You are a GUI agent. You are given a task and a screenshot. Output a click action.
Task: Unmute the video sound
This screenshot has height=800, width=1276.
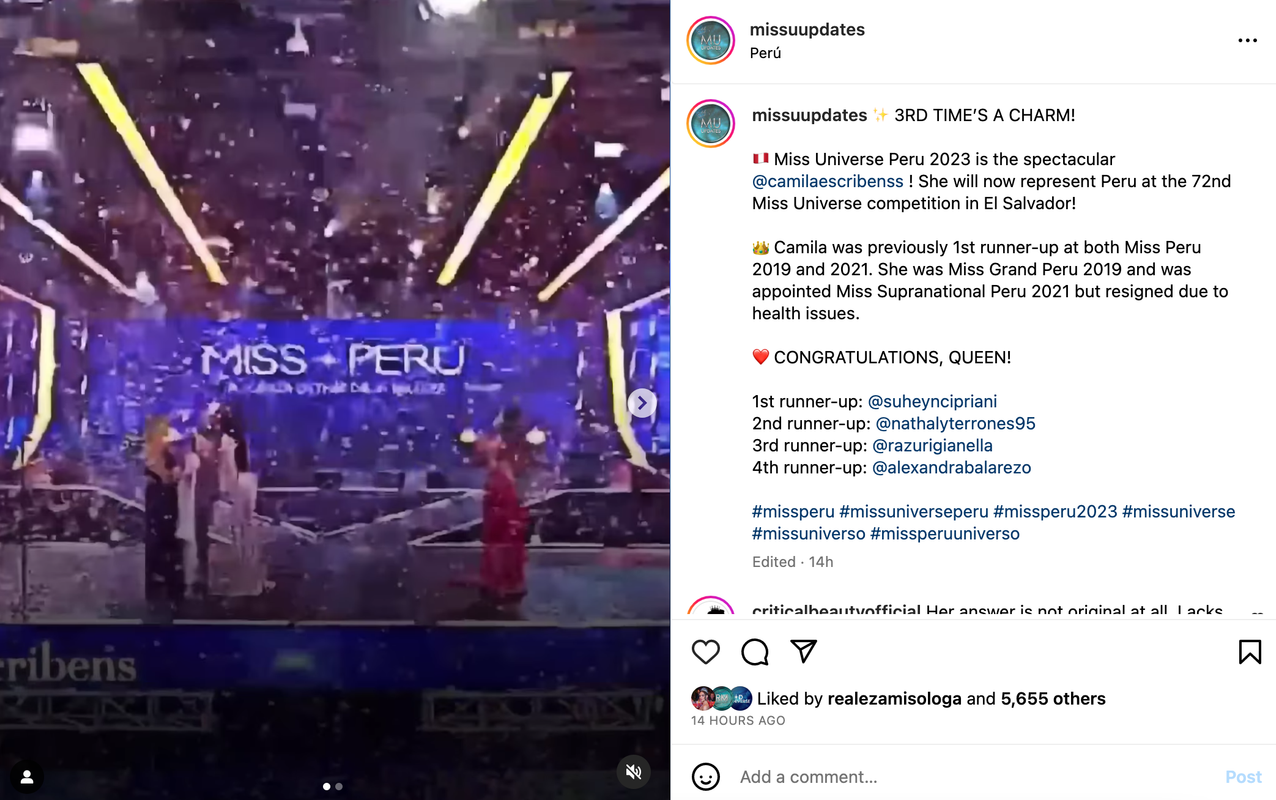pyautogui.click(x=633, y=772)
